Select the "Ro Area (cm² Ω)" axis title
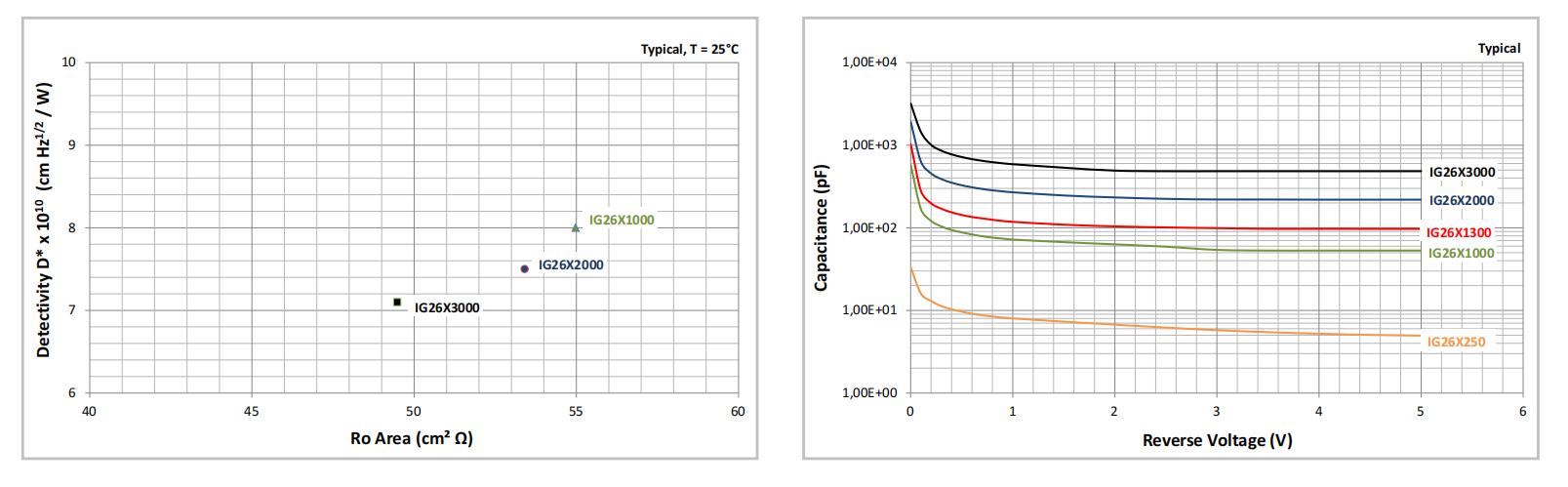This screenshot has height=487, width=1568. (412, 438)
